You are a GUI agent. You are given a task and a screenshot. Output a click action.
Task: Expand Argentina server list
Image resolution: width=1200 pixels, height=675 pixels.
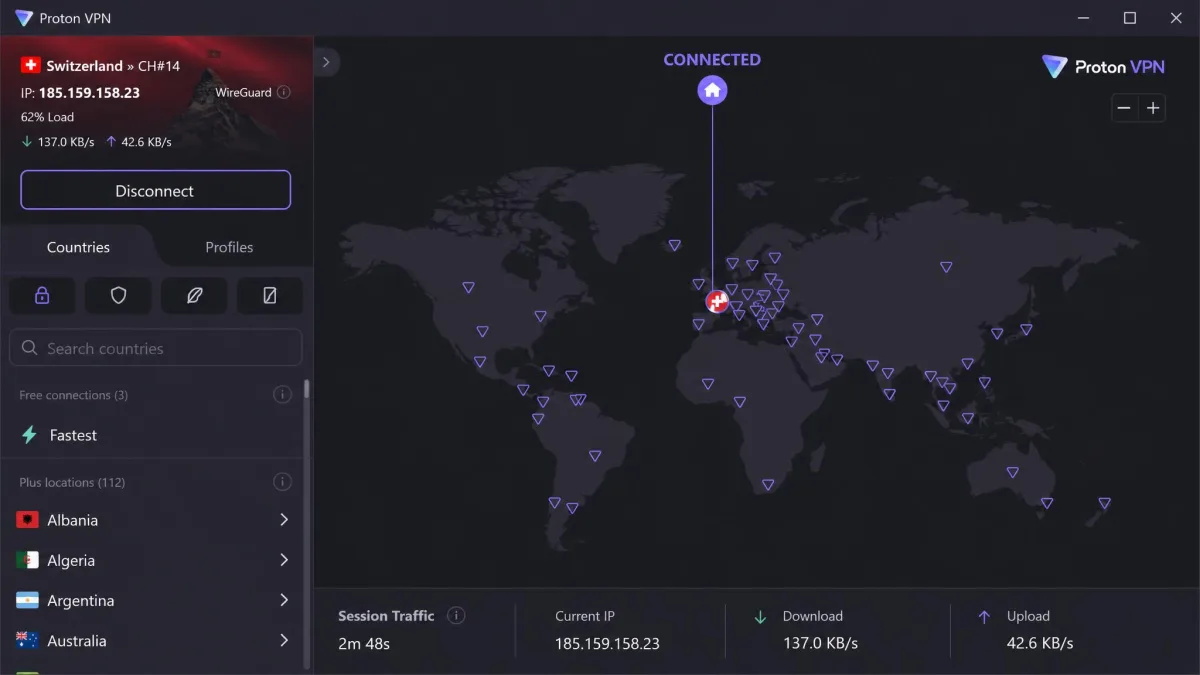pos(284,600)
